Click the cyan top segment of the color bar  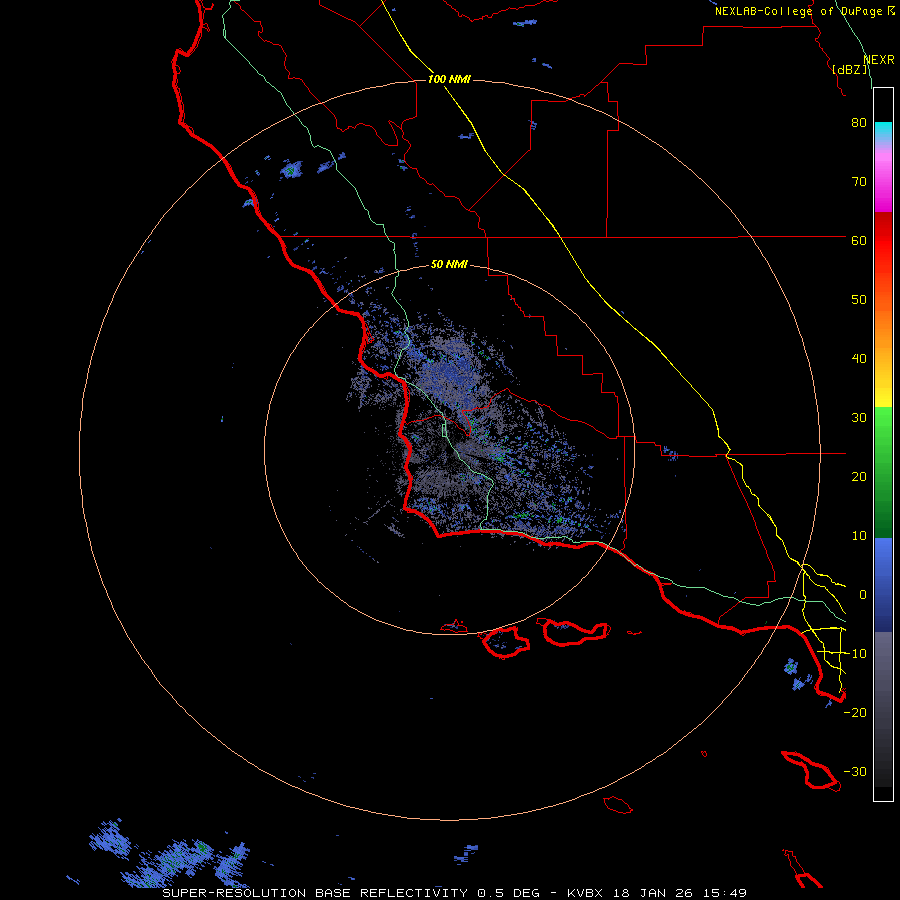coord(883,133)
